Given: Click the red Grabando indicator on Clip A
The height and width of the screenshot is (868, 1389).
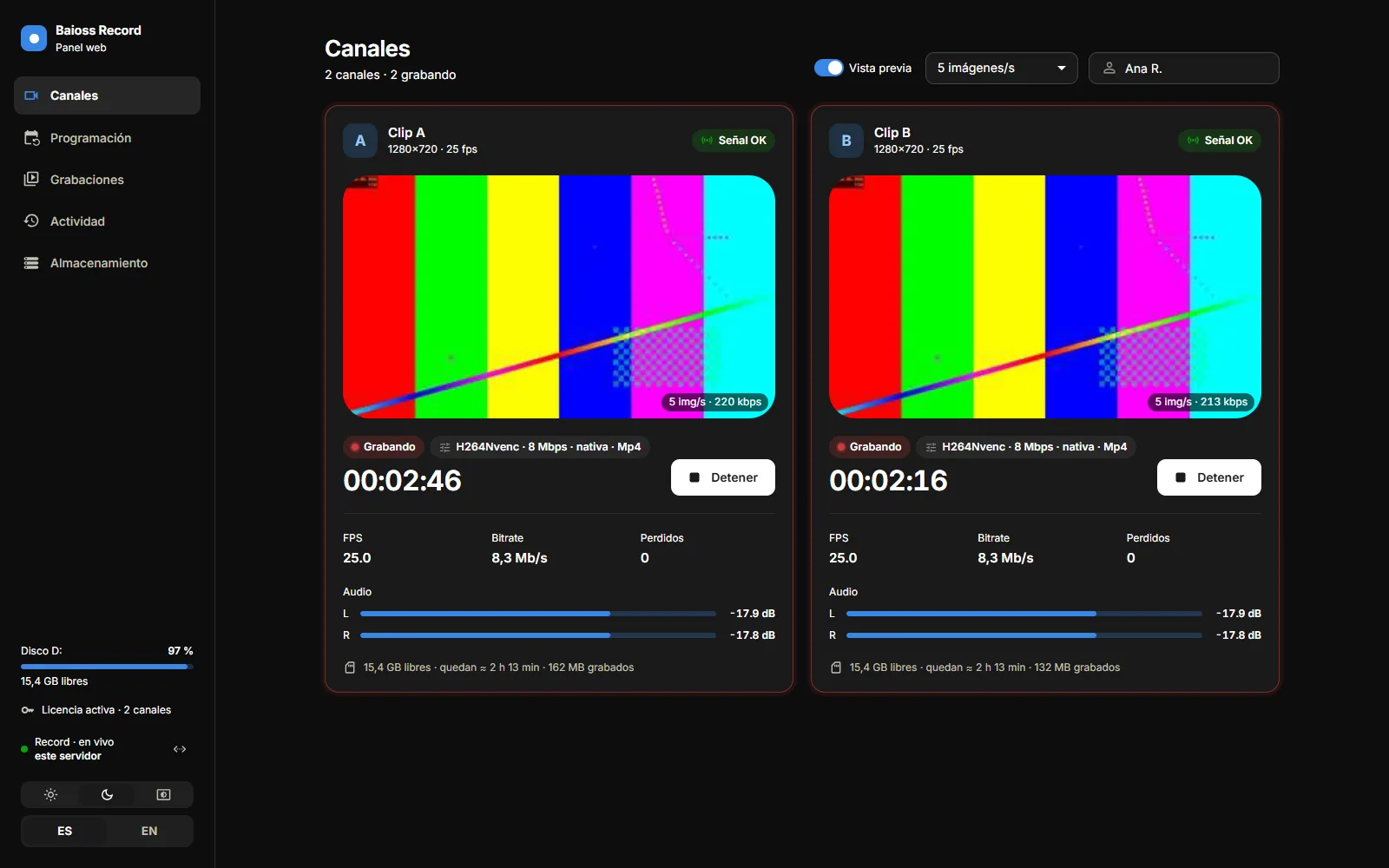Looking at the screenshot, I should click(x=383, y=447).
